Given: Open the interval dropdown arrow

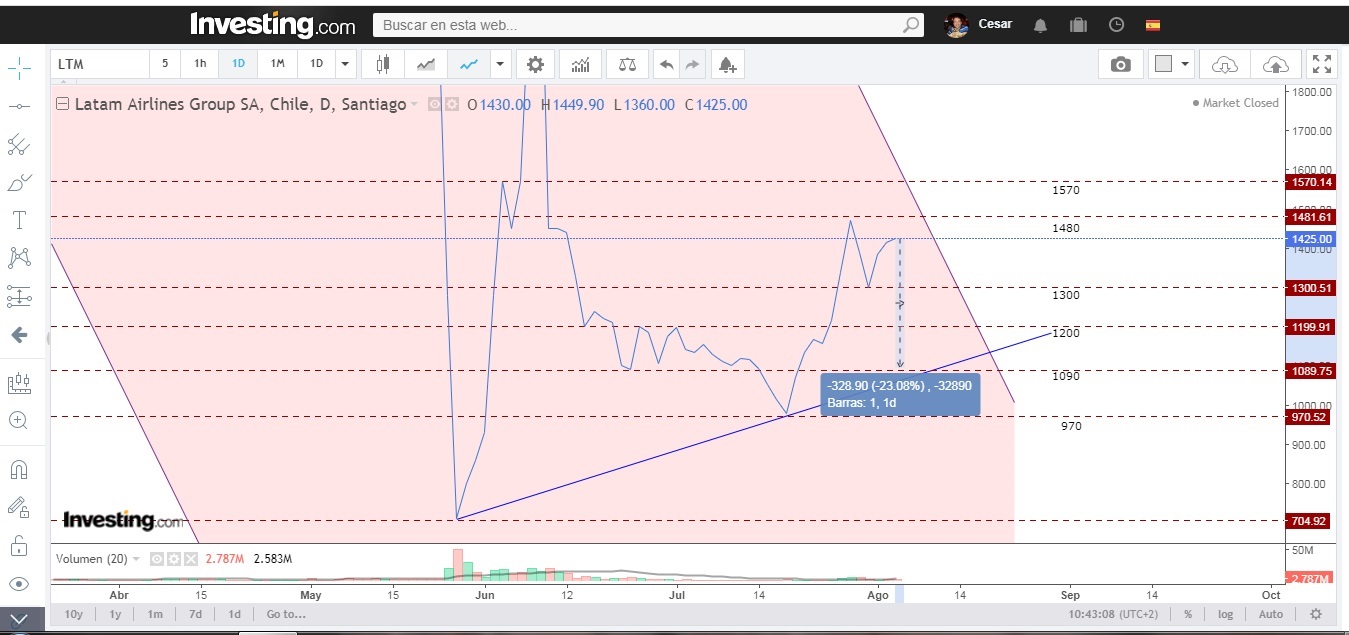Looking at the screenshot, I should pyautogui.click(x=345, y=64).
